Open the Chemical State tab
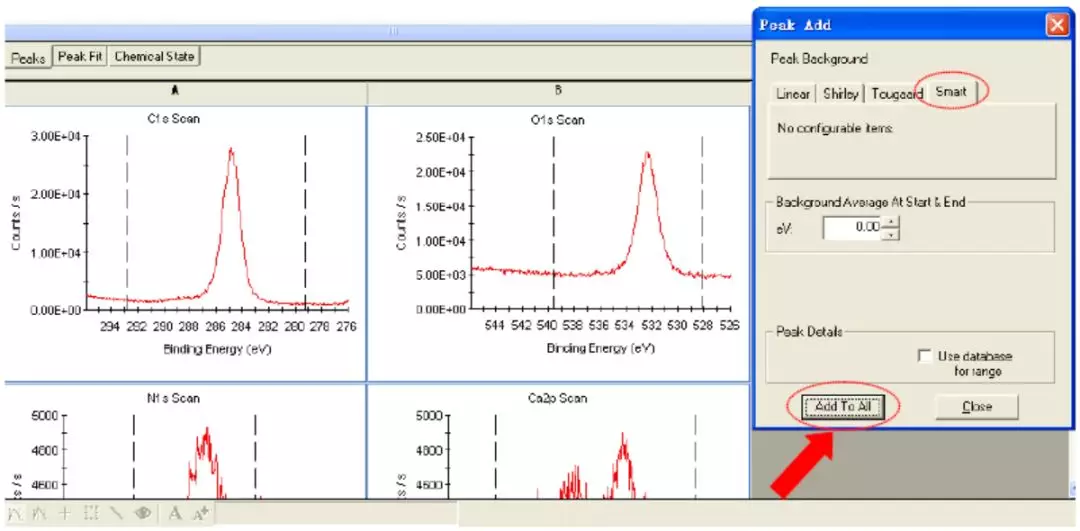Screen dimensions: 1080x531 (154, 57)
